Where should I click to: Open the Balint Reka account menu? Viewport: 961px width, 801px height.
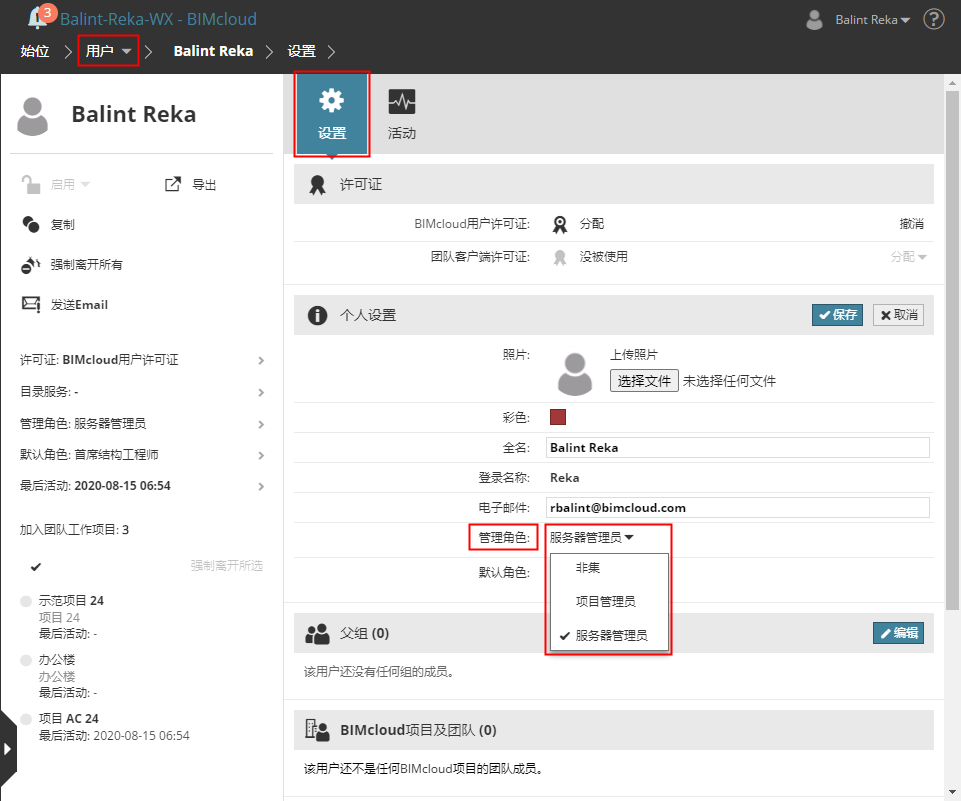872,20
